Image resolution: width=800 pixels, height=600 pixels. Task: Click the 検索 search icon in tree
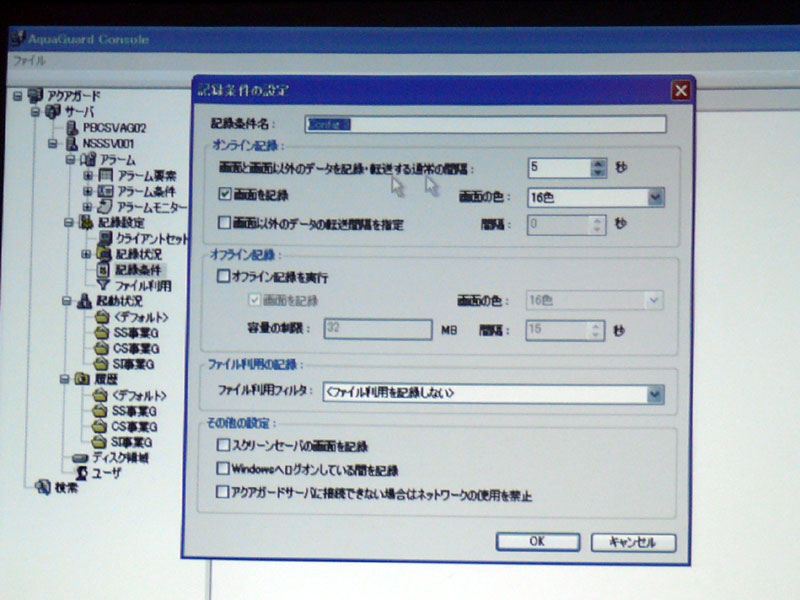[42, 488]
